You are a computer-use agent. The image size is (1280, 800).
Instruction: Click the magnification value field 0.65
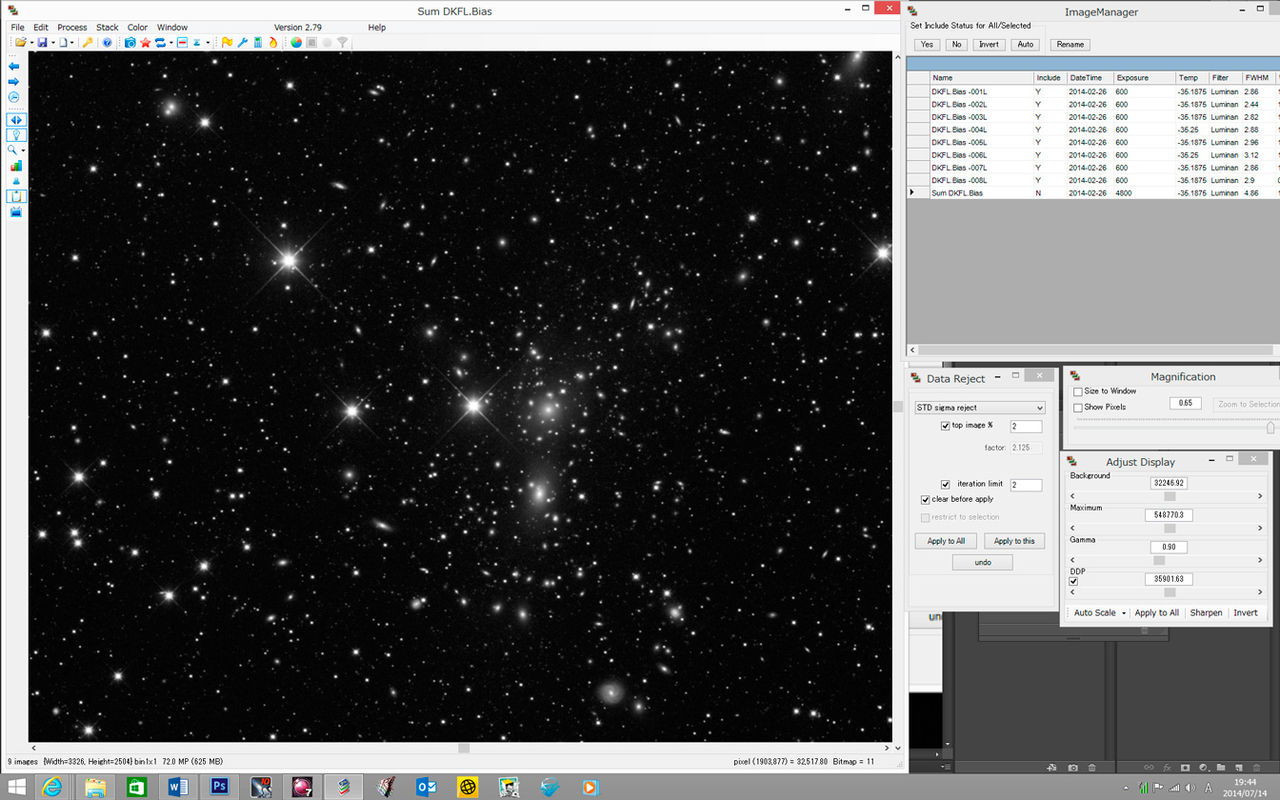[1186, 403]
